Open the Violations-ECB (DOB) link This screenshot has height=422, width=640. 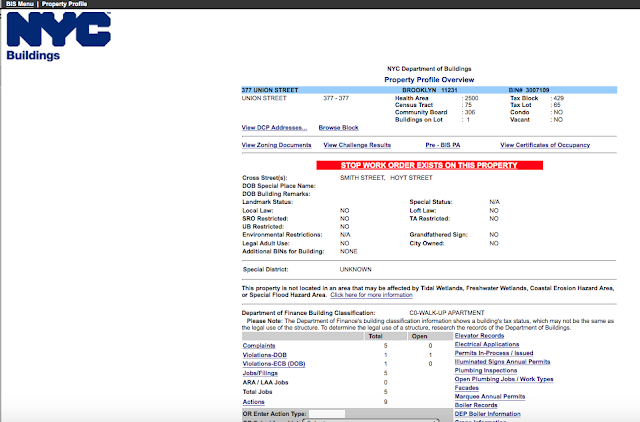274,364
